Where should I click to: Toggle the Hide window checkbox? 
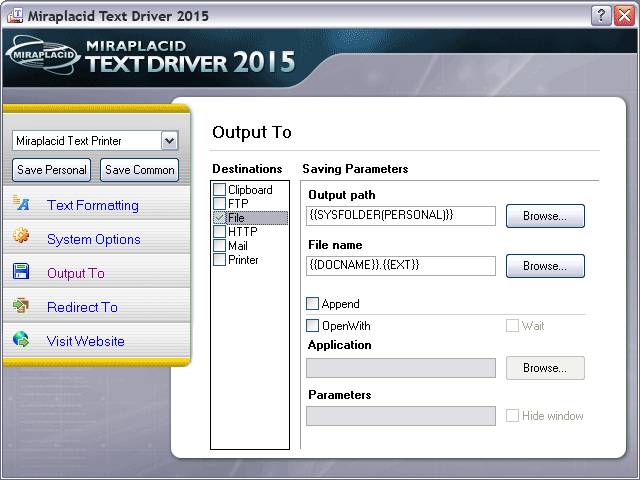click(x=512, y=416)
